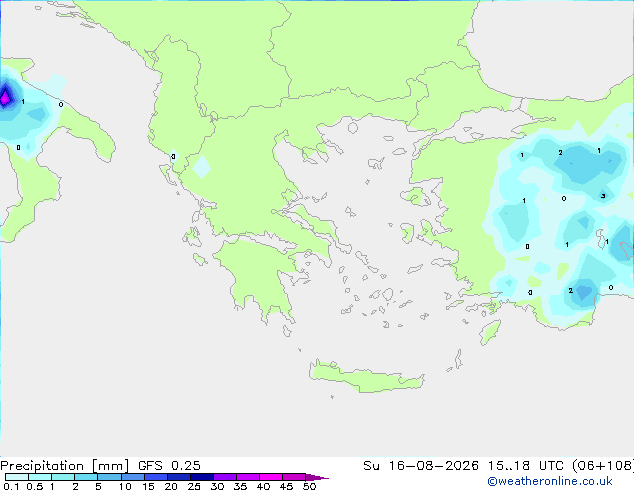Viewport: 634px width, 490px height.
Task: Click the '10' legend scale label
Action: [x=125, y=486]
